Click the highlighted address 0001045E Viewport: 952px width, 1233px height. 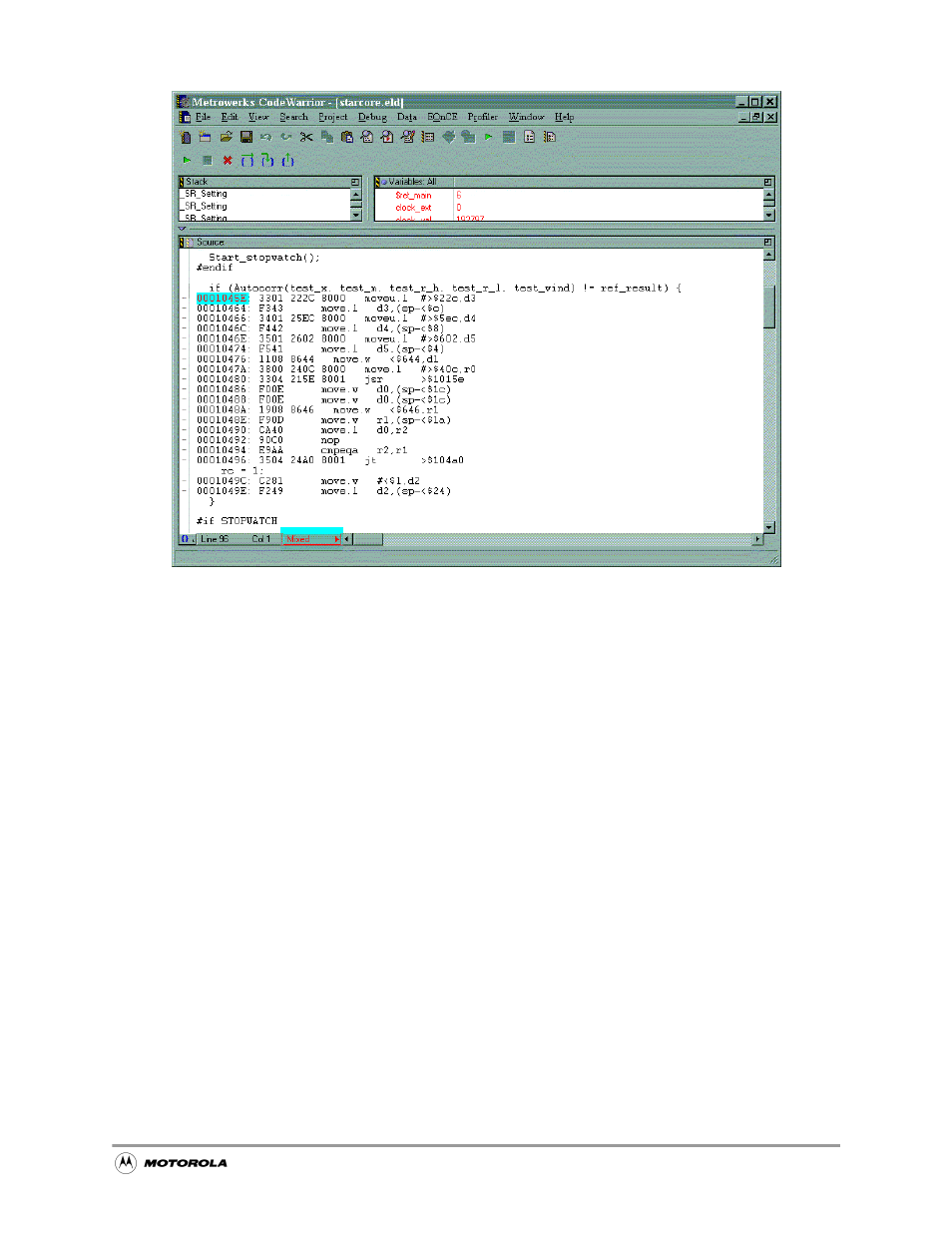point(222,299)
